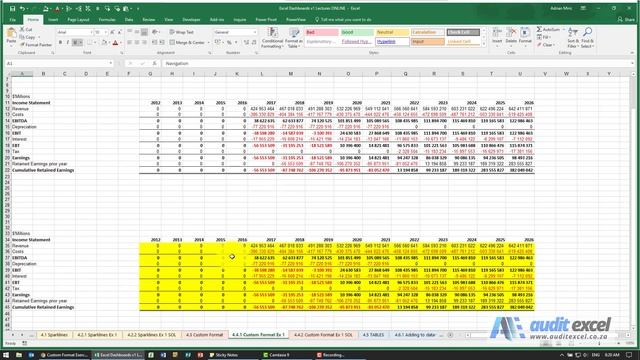640x360 pixels.
Task: Click AutoSum
Action: 548,30
